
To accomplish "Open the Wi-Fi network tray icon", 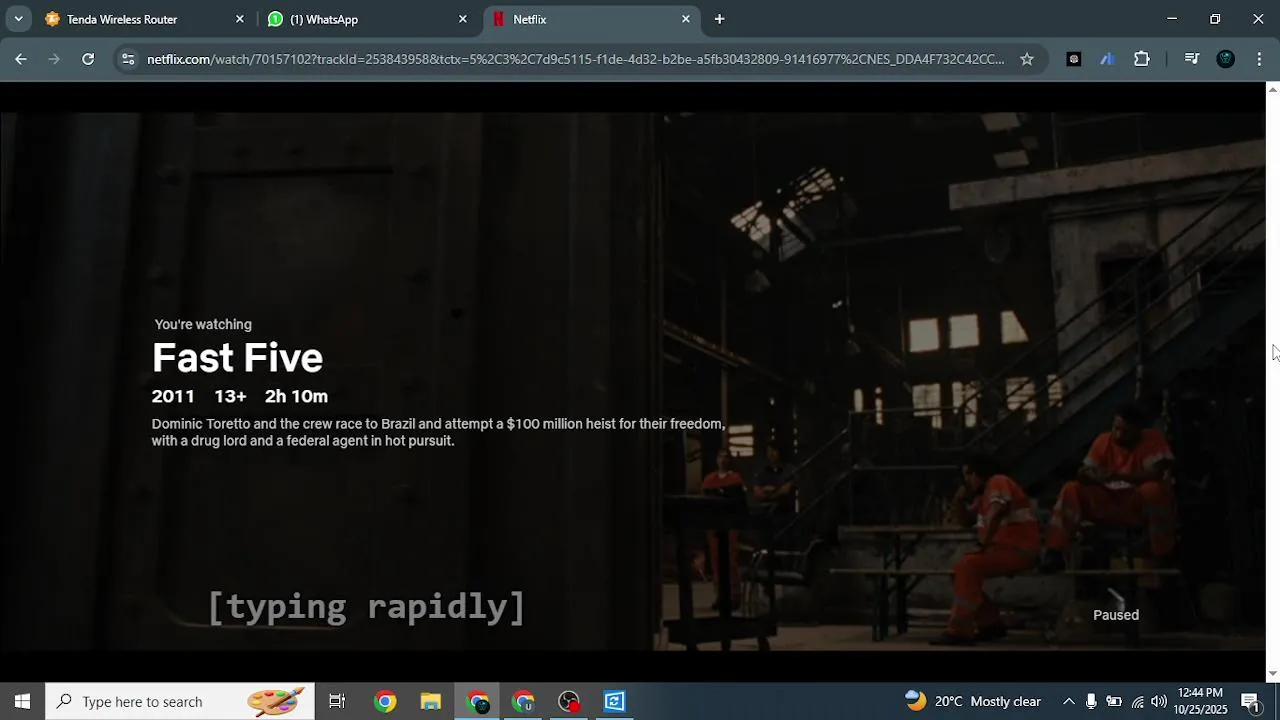I will pos(1137,701).
